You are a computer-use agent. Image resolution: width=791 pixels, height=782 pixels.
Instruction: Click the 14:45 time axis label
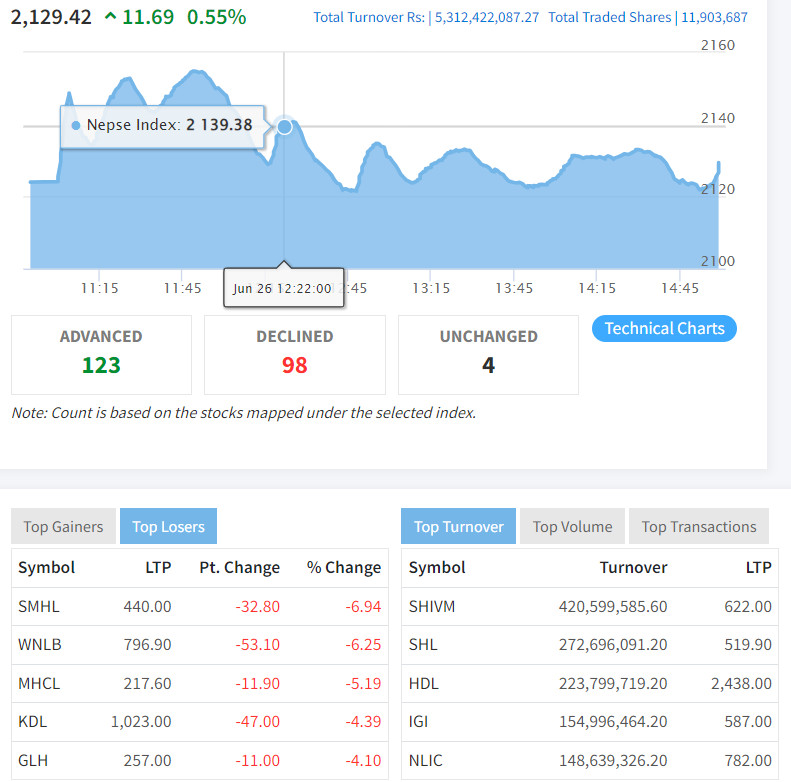(x=680, y=288)
